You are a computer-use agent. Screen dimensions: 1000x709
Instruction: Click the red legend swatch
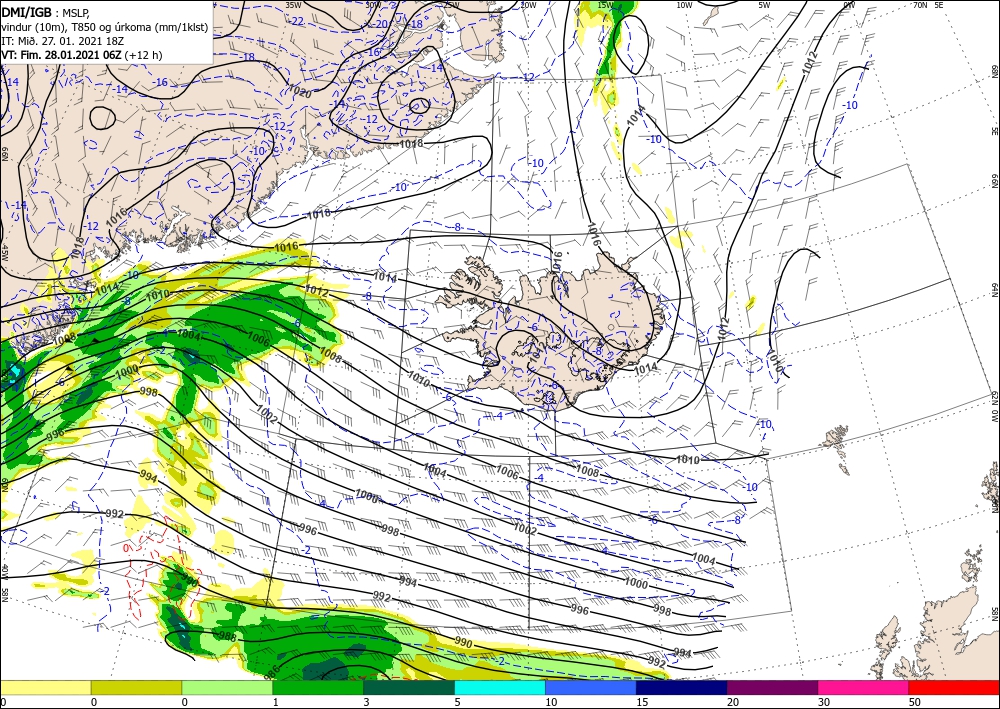(x=954, y=687)
